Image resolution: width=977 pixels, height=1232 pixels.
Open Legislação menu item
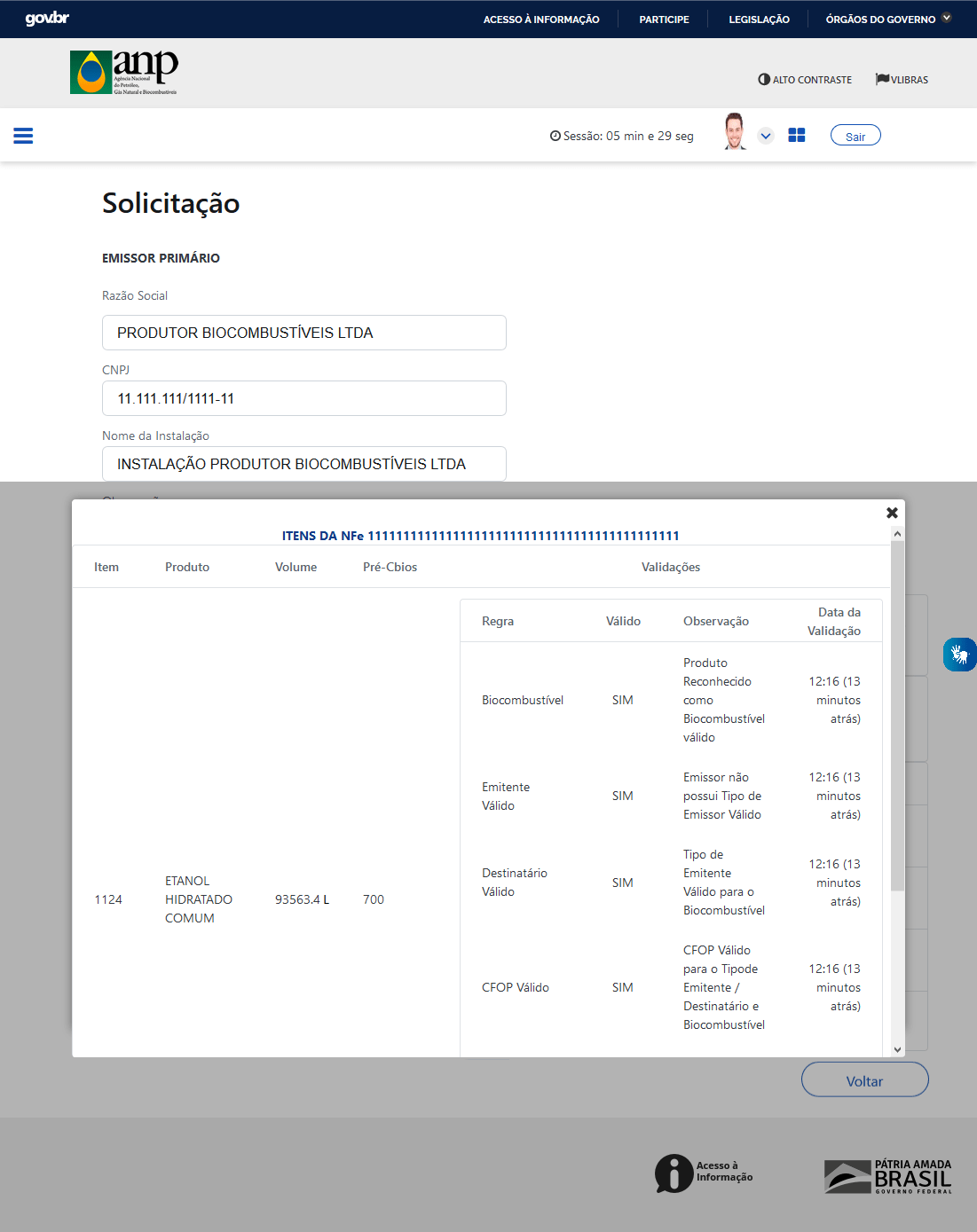tap(759, 20)
